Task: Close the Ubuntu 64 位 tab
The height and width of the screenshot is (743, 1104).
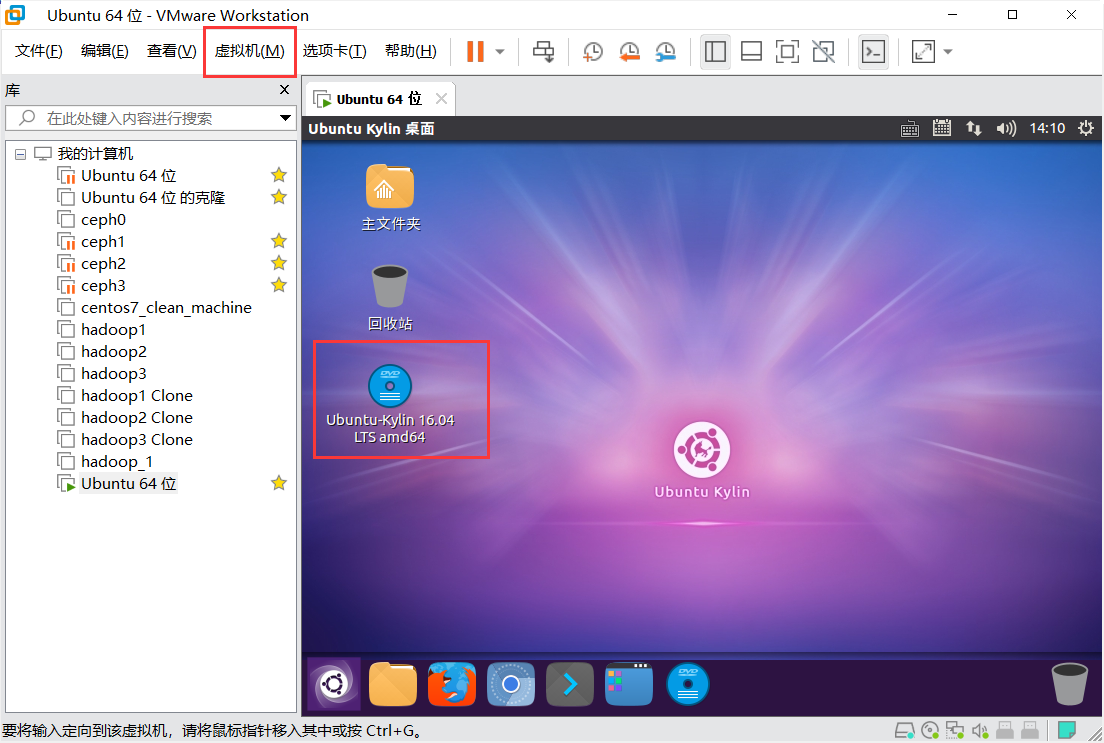Action: pos(441,99)
